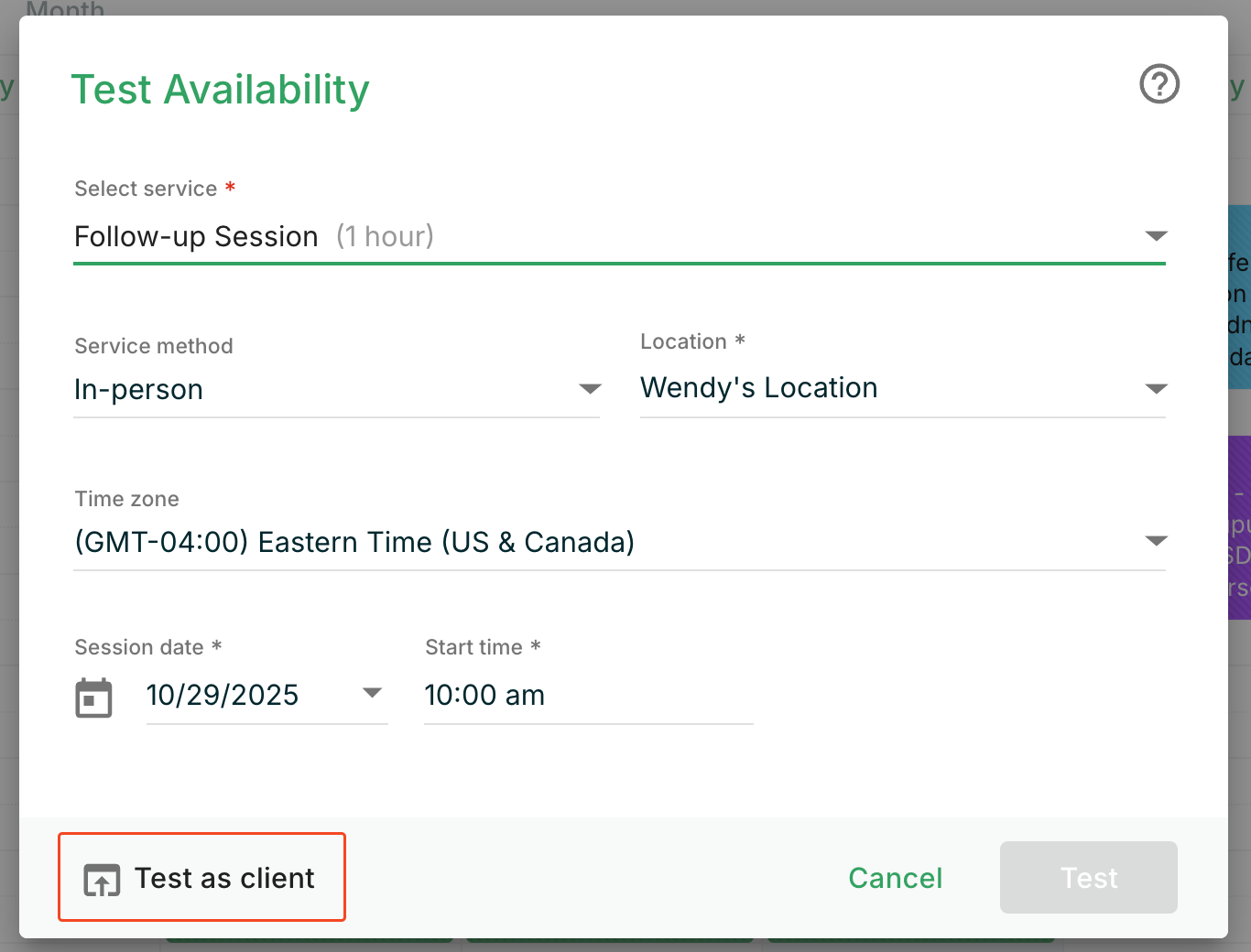Expand the Location dropdown arrow

(1156, 389)
